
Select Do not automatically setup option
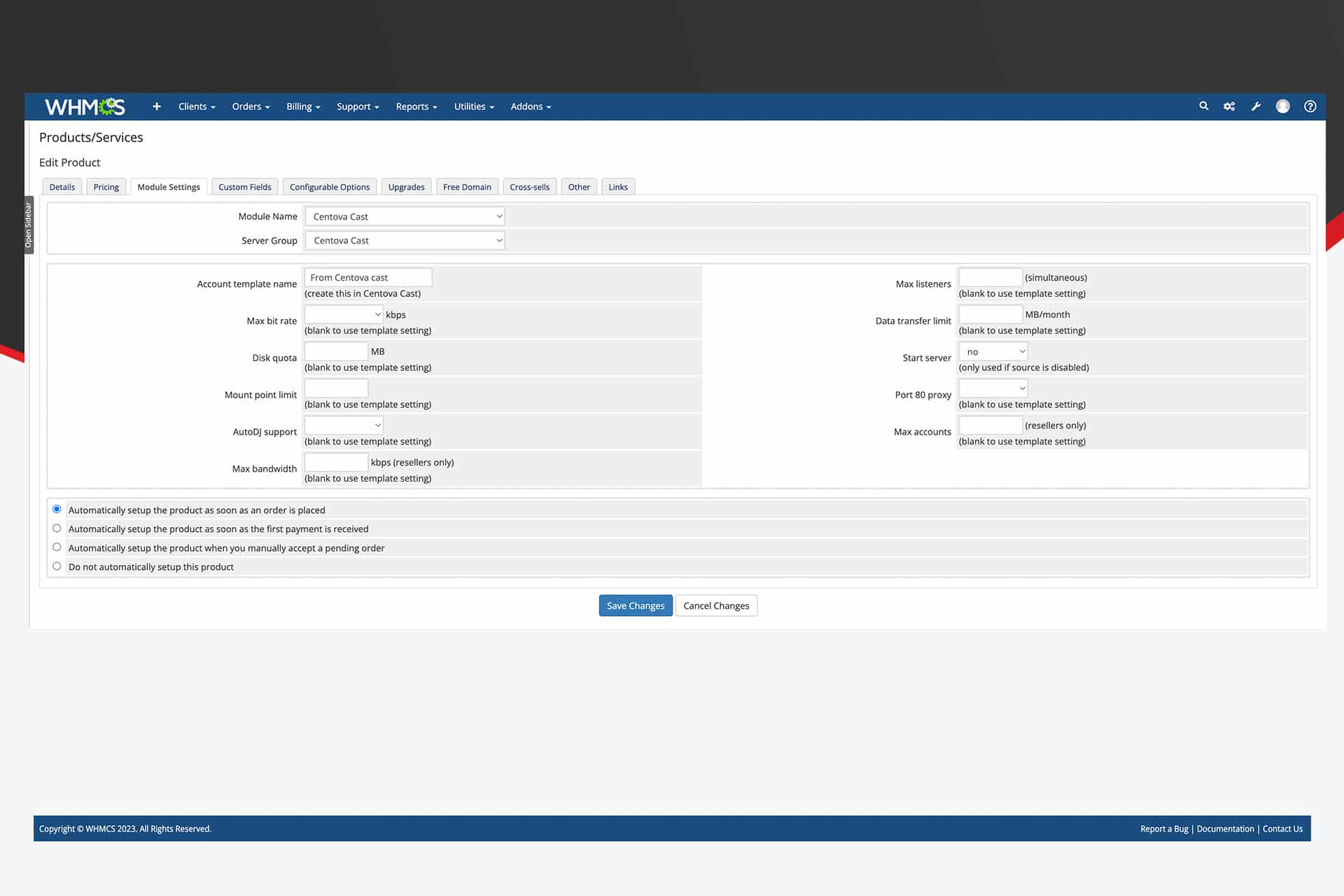click(57, 566)
